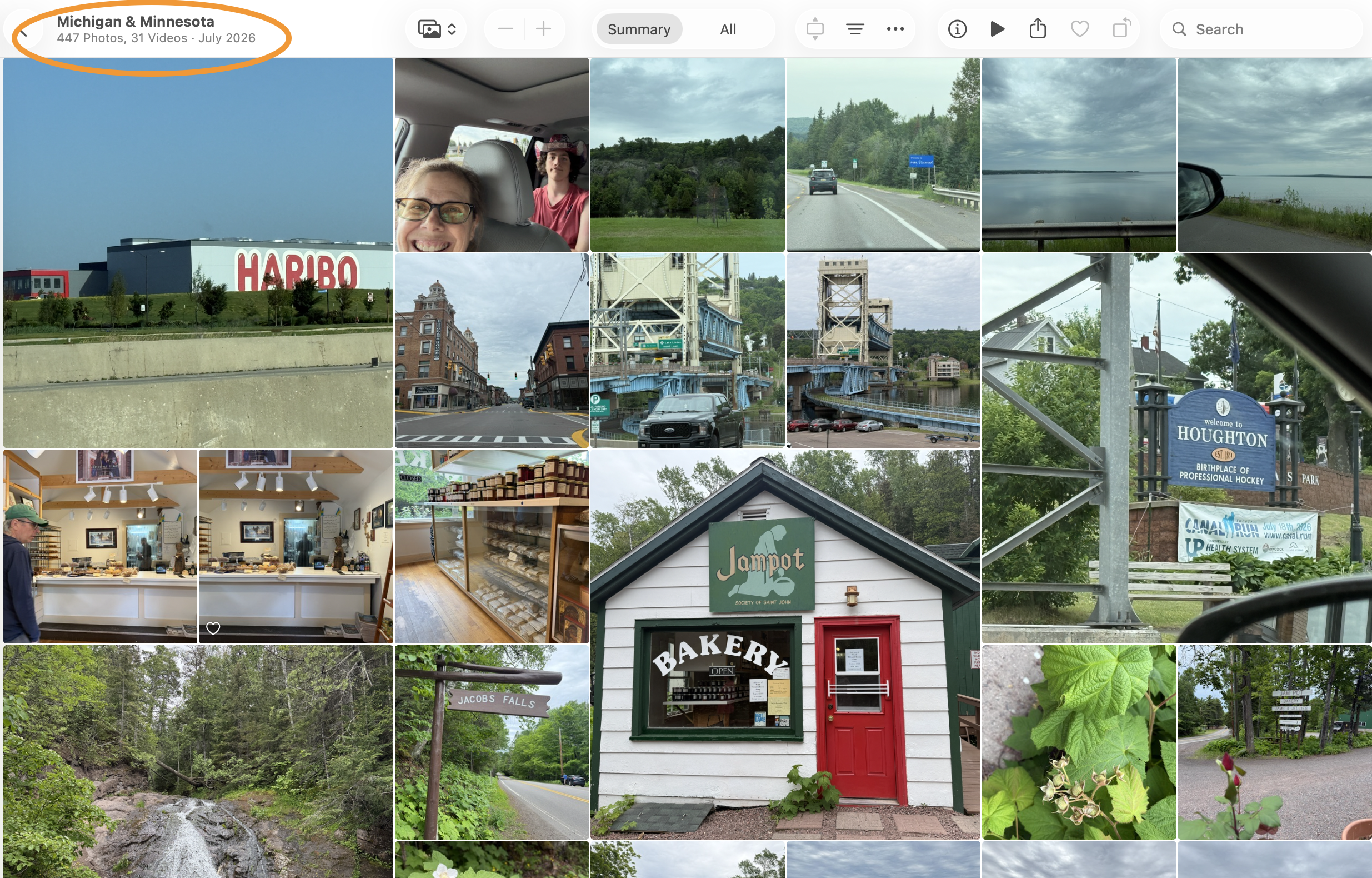Open the car selfie photo
Image resolution: width=1372 pixels, height=878 pixels.
coord(491,154)
